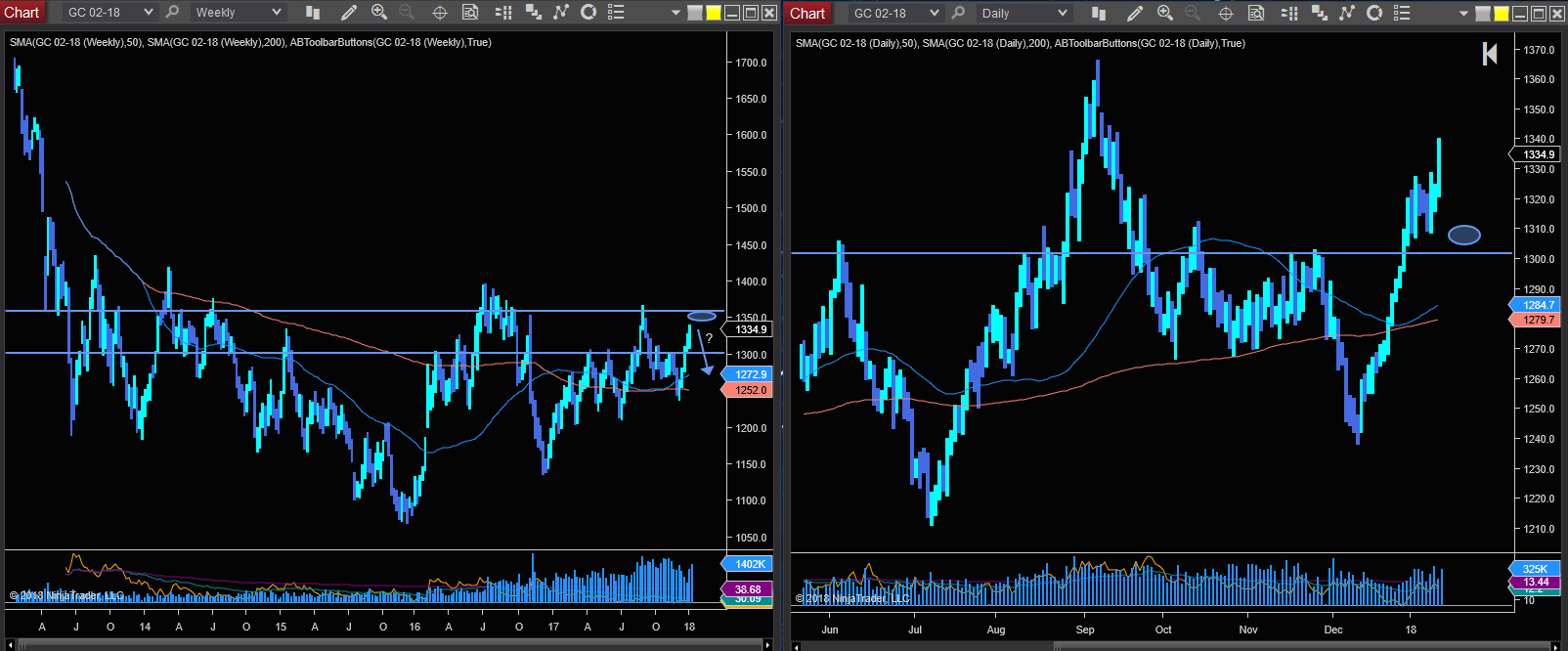Click gray instrument link swatch in Weekly chart
Viewport: 1568px width, 651px height.
pos(695,13)
